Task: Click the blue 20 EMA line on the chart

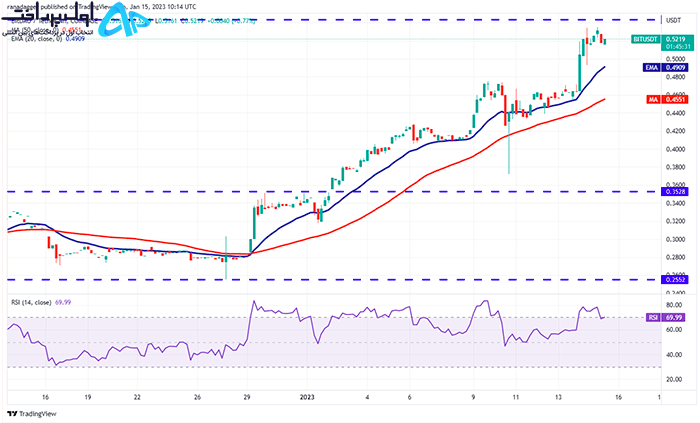Action: click(x=384, y=167)
